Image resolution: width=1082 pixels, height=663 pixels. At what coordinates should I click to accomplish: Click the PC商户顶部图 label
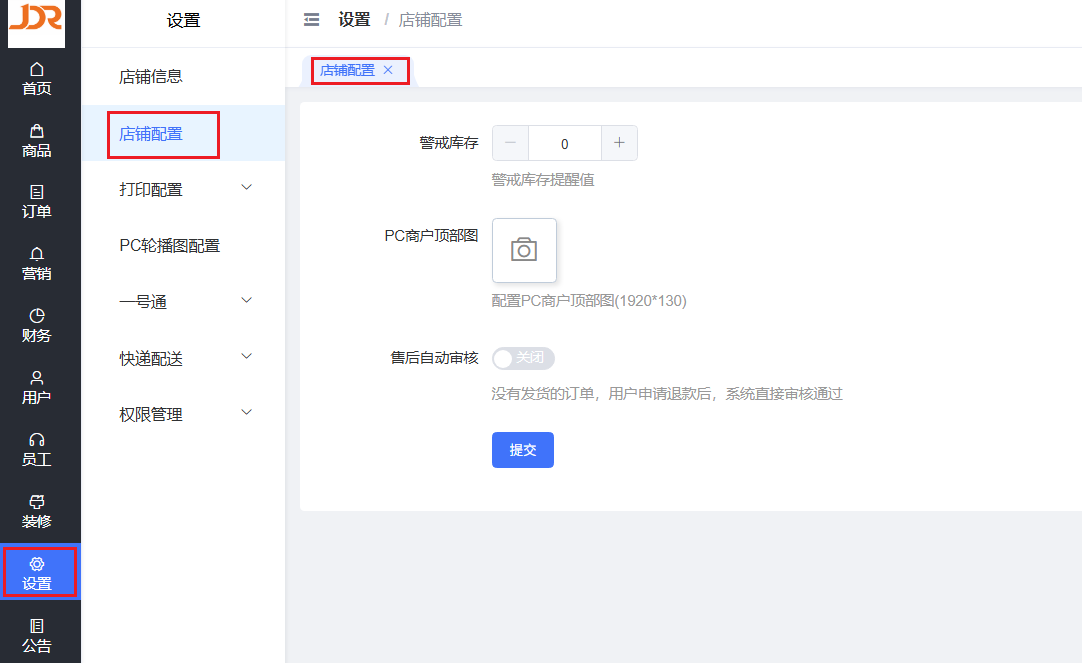pyautogui.click(x=431, y=236)
